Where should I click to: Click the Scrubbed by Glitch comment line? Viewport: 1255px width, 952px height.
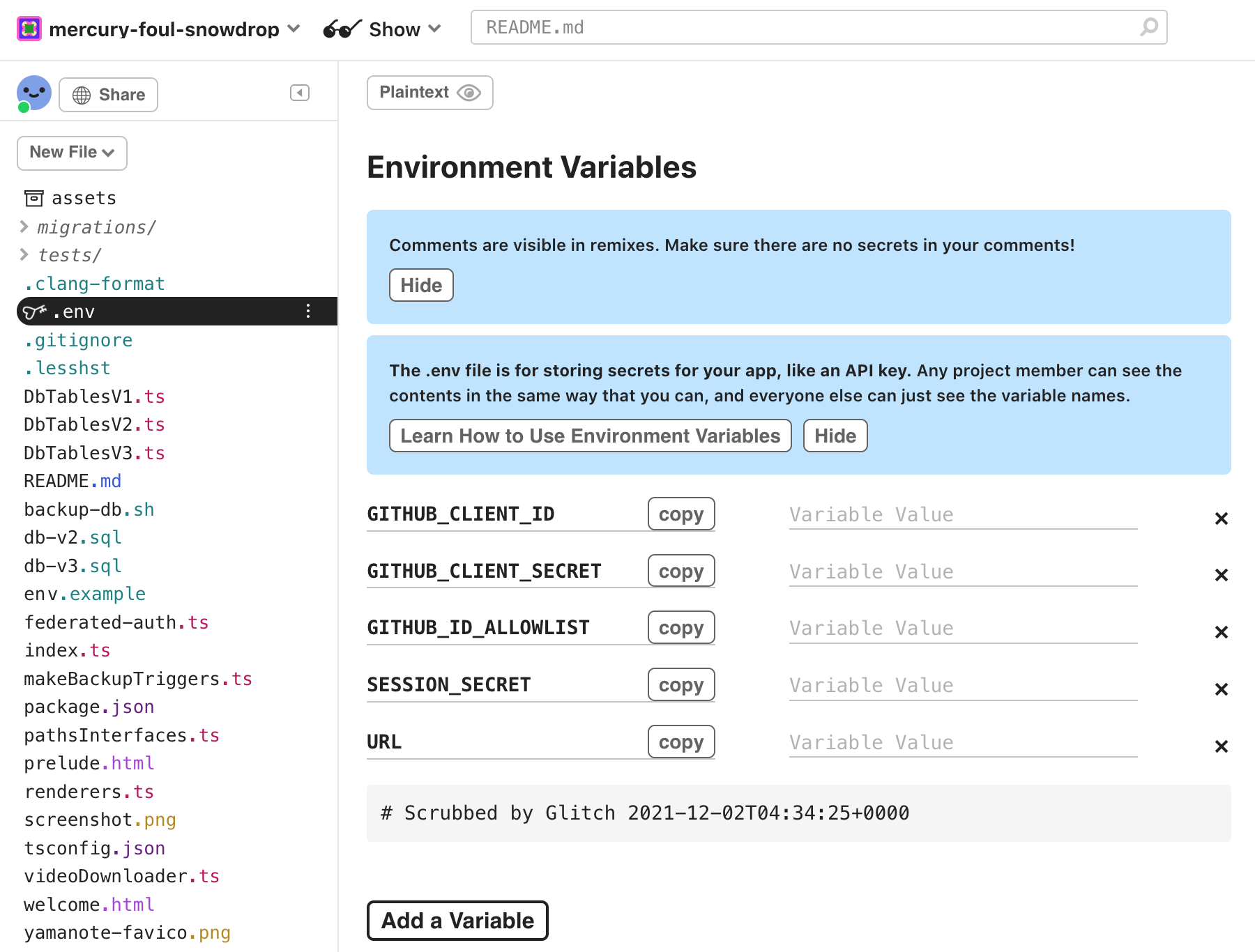[798, 813]
